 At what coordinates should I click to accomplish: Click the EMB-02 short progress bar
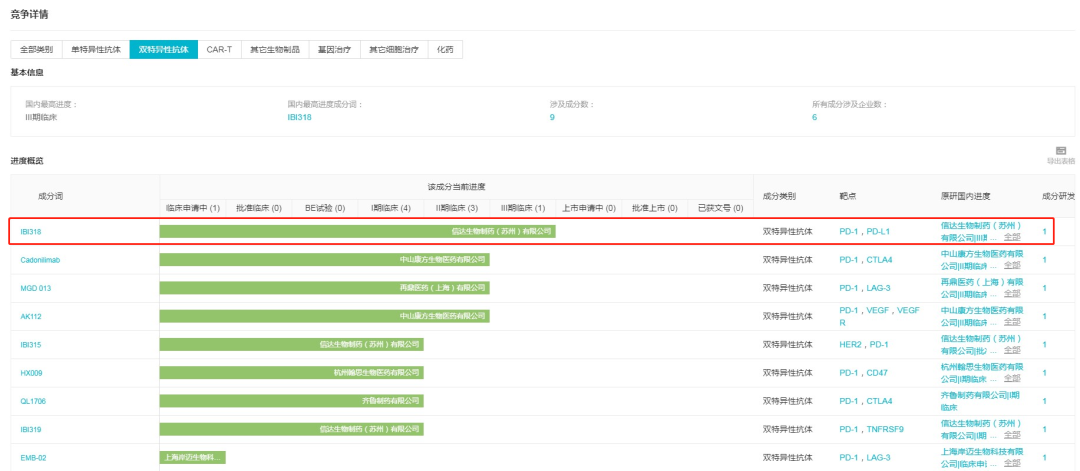[x=192, y=457]
